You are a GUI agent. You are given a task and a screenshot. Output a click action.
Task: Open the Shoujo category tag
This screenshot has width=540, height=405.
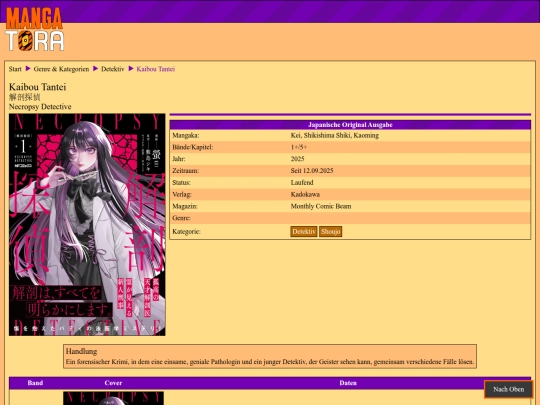click(331, 232)
